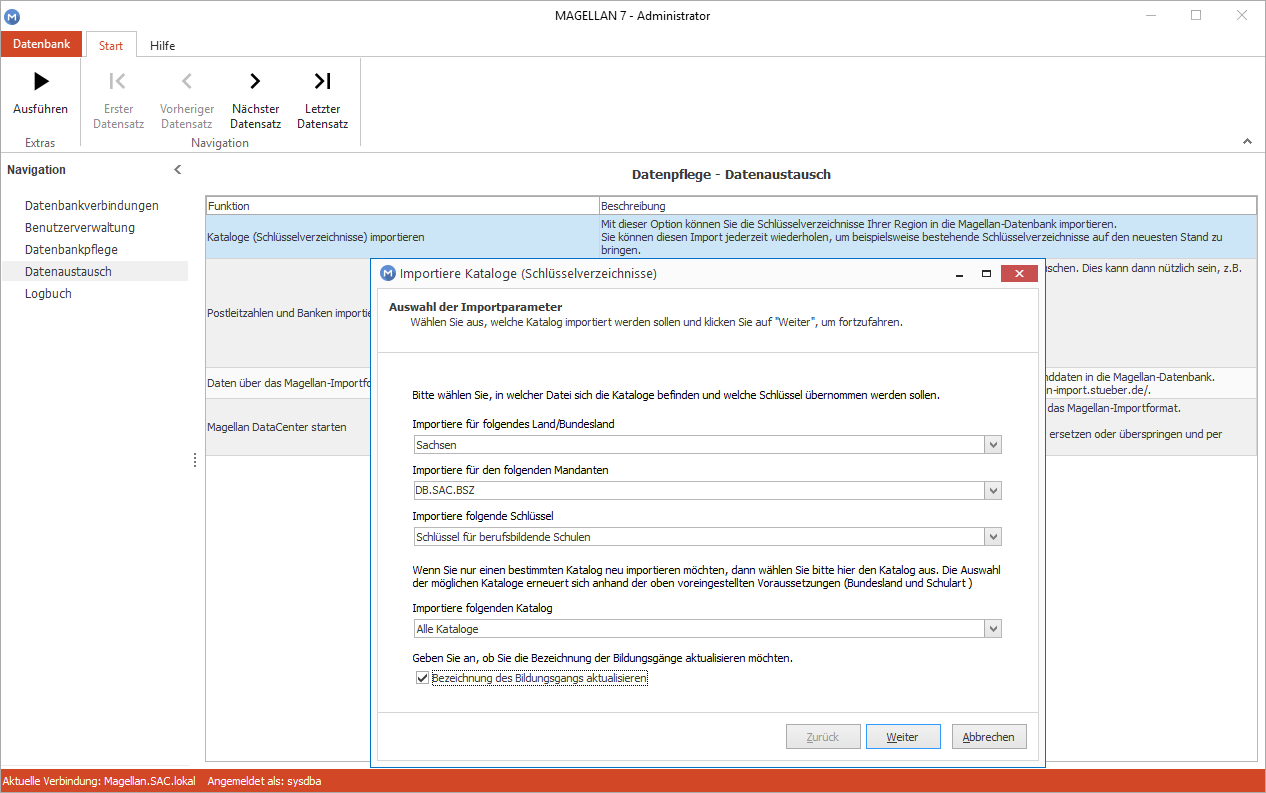The image size is (1266, 793).
Task: Open Logbuch in navigation
Action: 49,293
